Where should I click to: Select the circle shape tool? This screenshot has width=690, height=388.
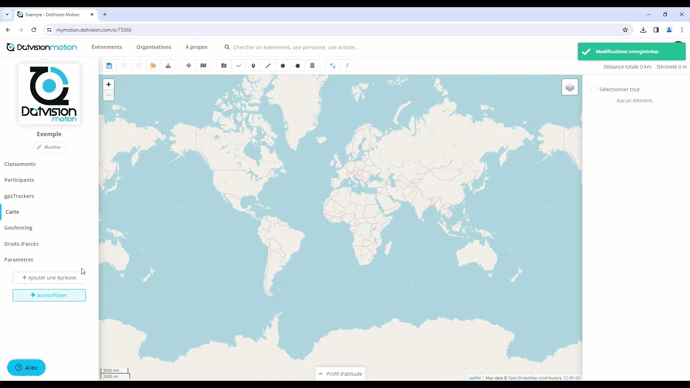pyautogui.click(x=283, y=66)
